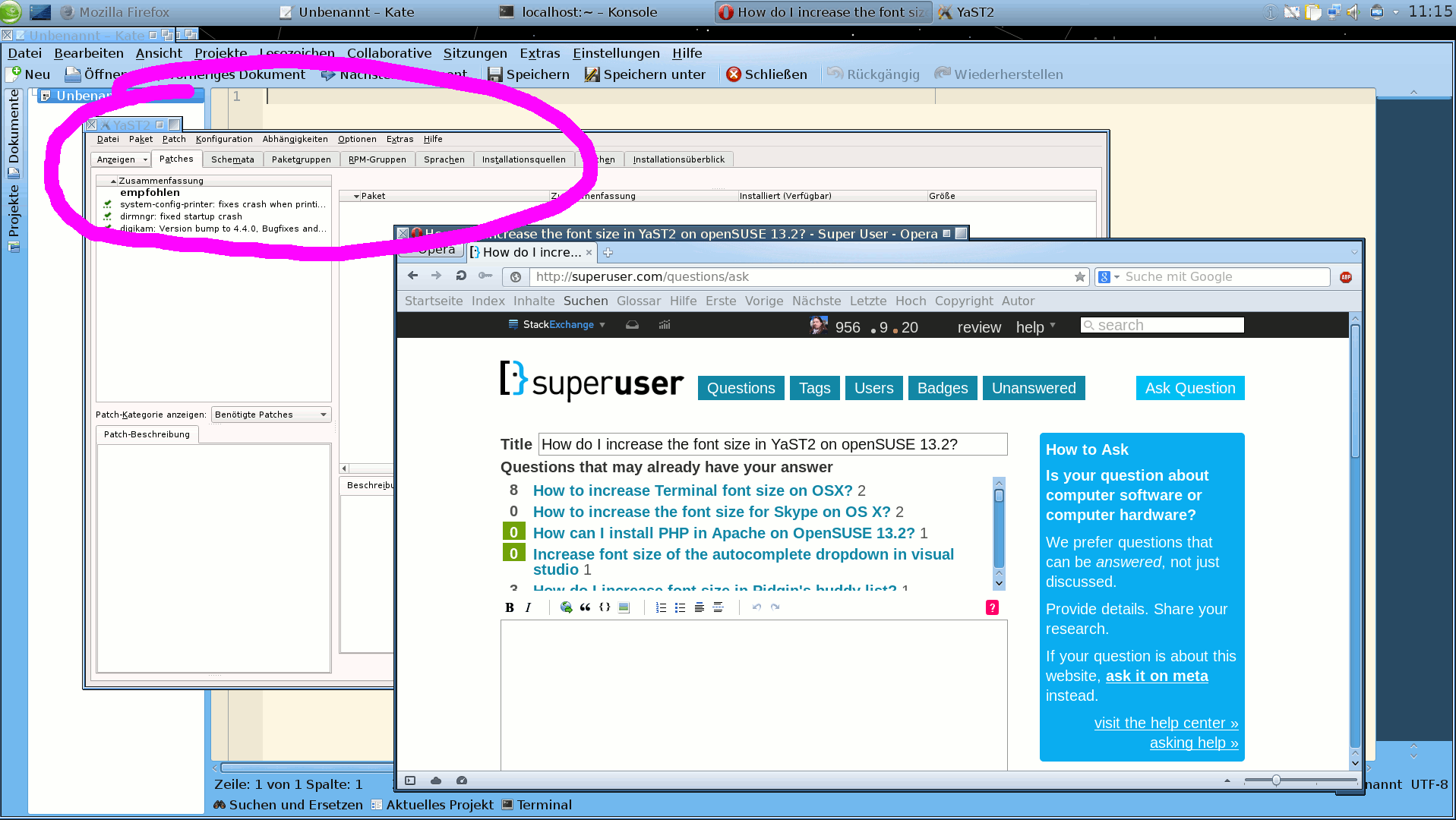Viewport: 1456px width, 820px height.
Task: Click Opera forward navigation arrow
Action: point(436,276)
